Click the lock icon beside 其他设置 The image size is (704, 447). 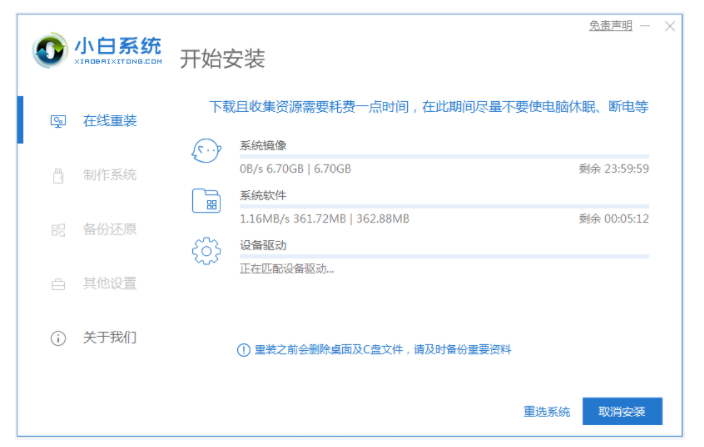58,284
